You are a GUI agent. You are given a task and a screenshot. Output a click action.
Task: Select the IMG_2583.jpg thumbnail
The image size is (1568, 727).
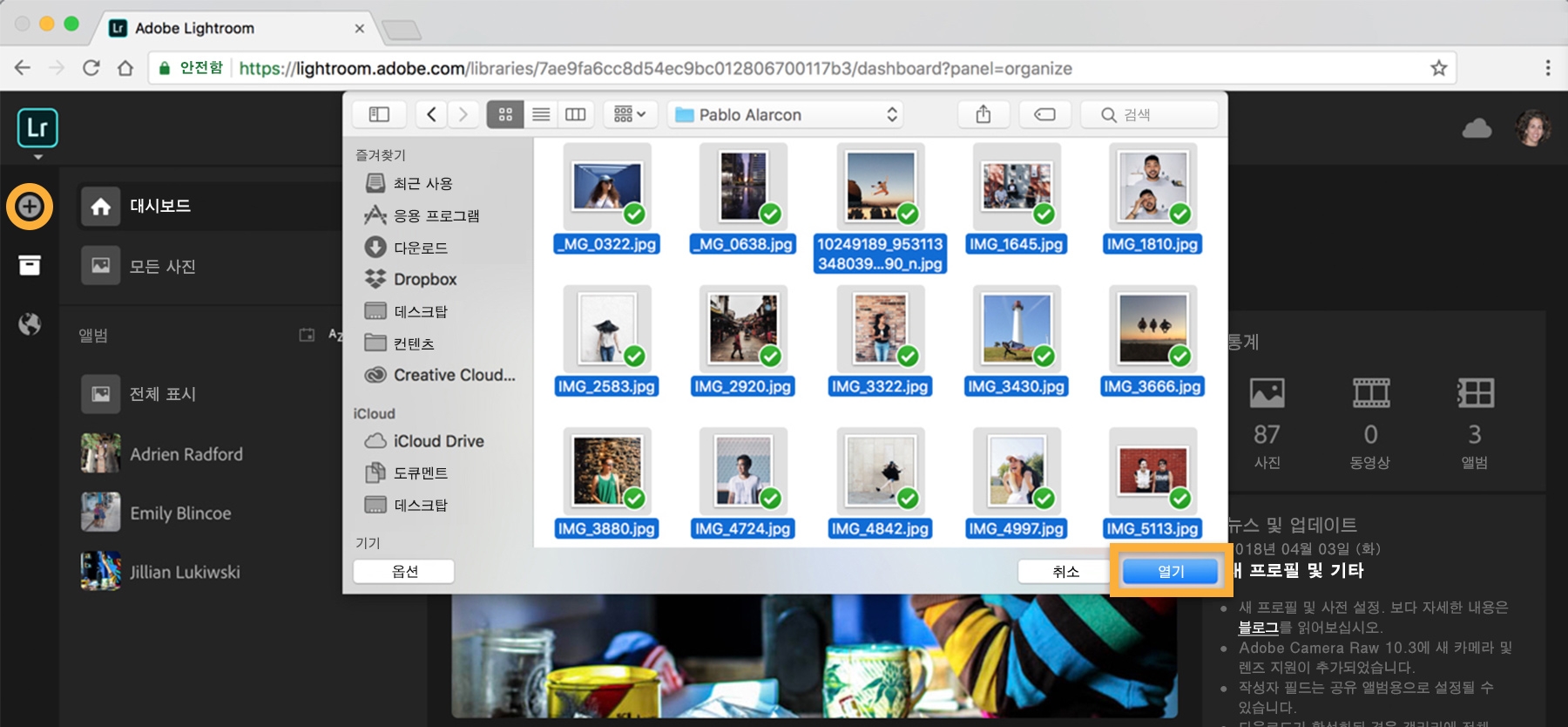pos(607,329)
